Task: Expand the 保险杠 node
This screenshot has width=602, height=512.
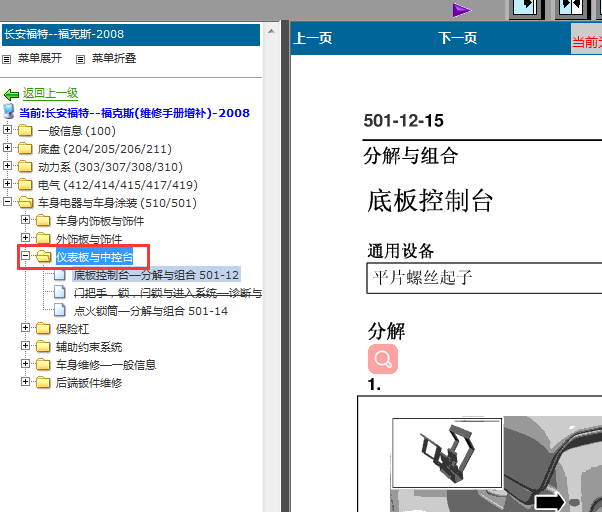Action: [25, 328]
